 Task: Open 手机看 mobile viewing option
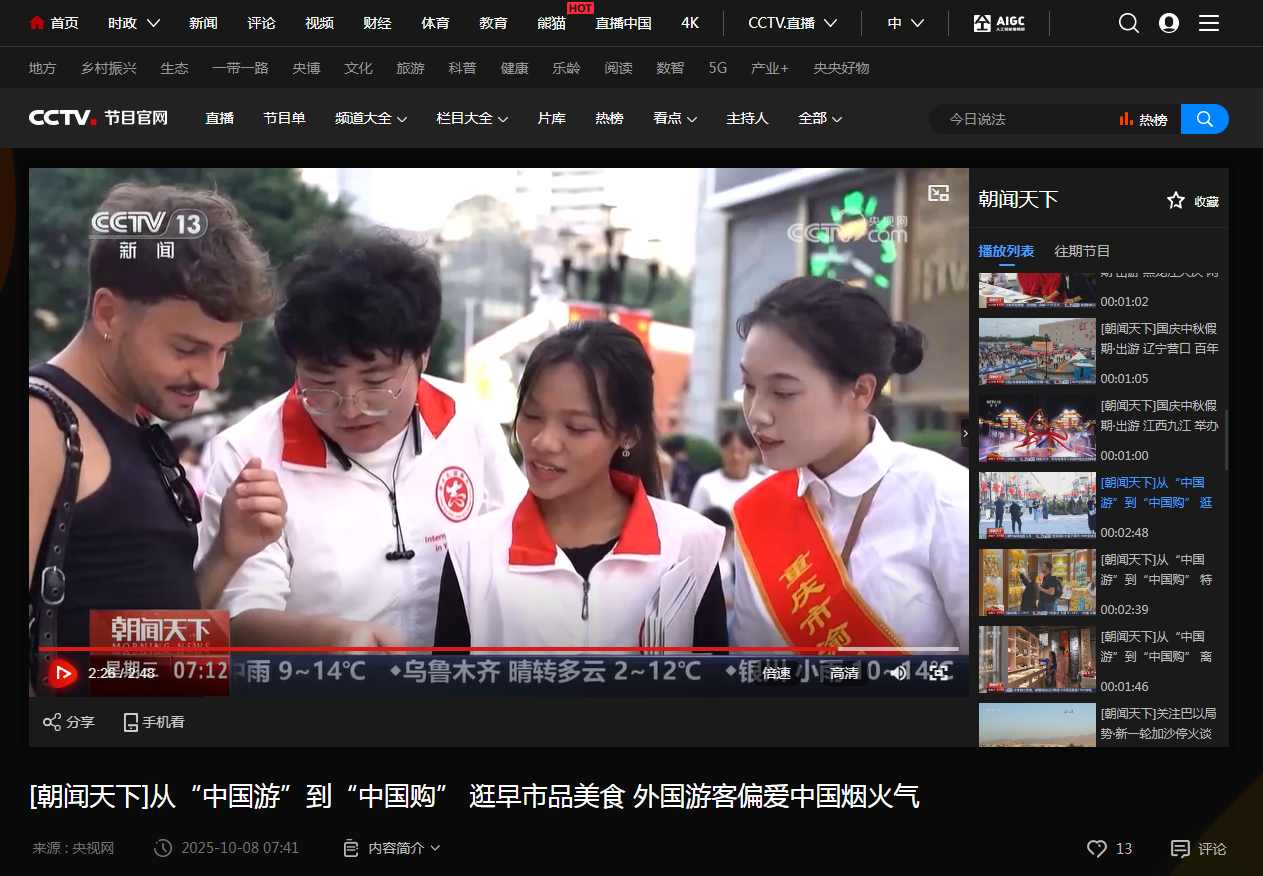pos(154,722)
